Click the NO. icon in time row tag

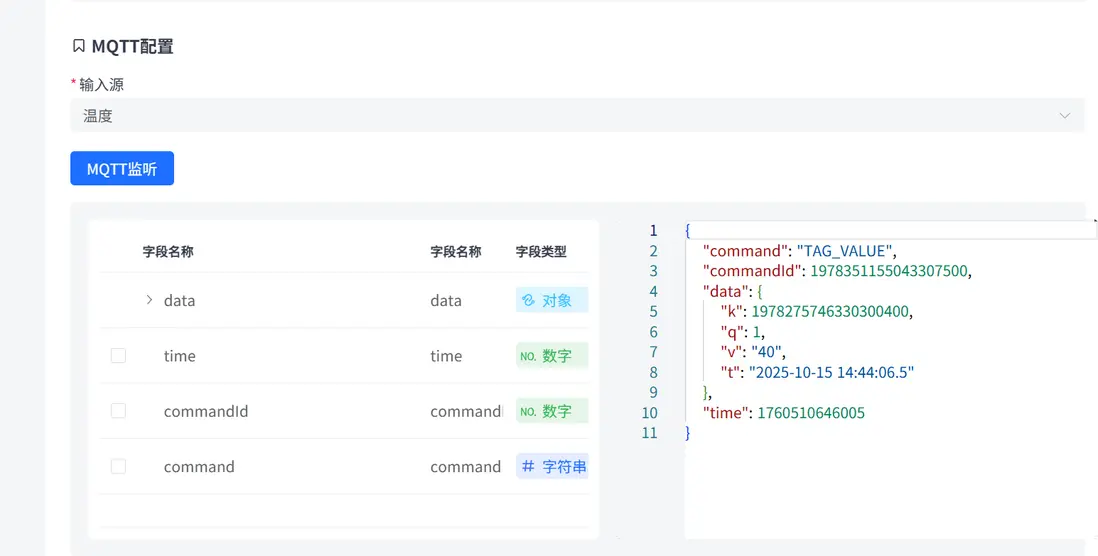tap(528, 356)
